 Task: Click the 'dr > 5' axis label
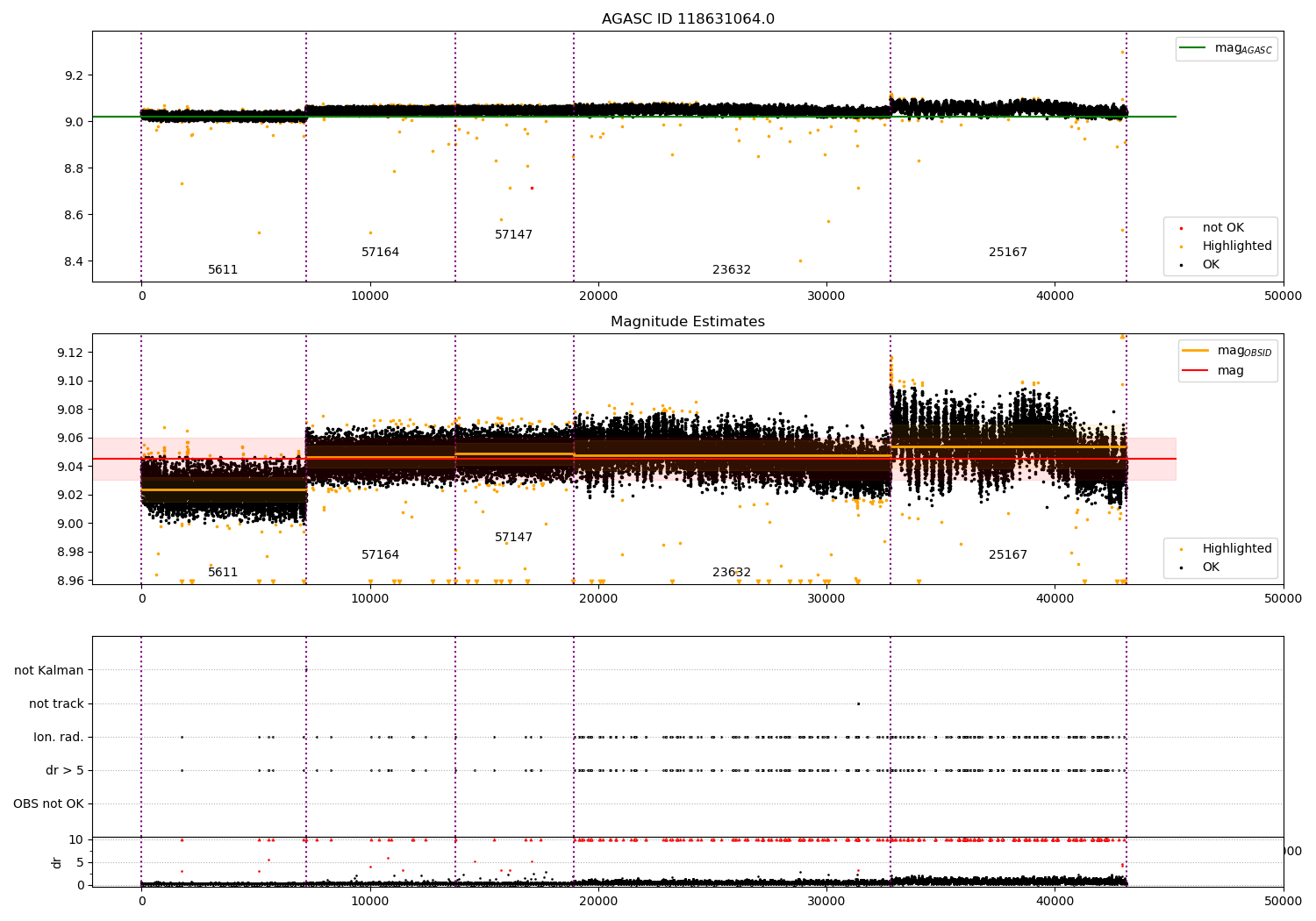point(65,771)
